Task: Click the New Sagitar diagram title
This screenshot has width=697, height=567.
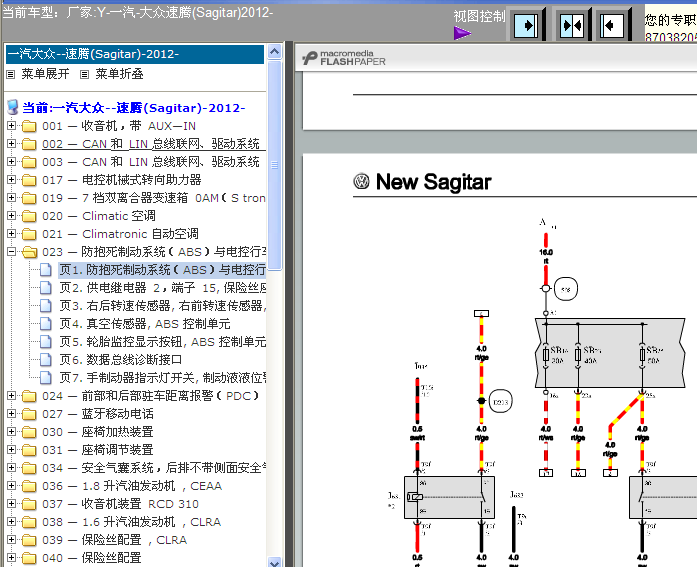Action: click(433, 182)
